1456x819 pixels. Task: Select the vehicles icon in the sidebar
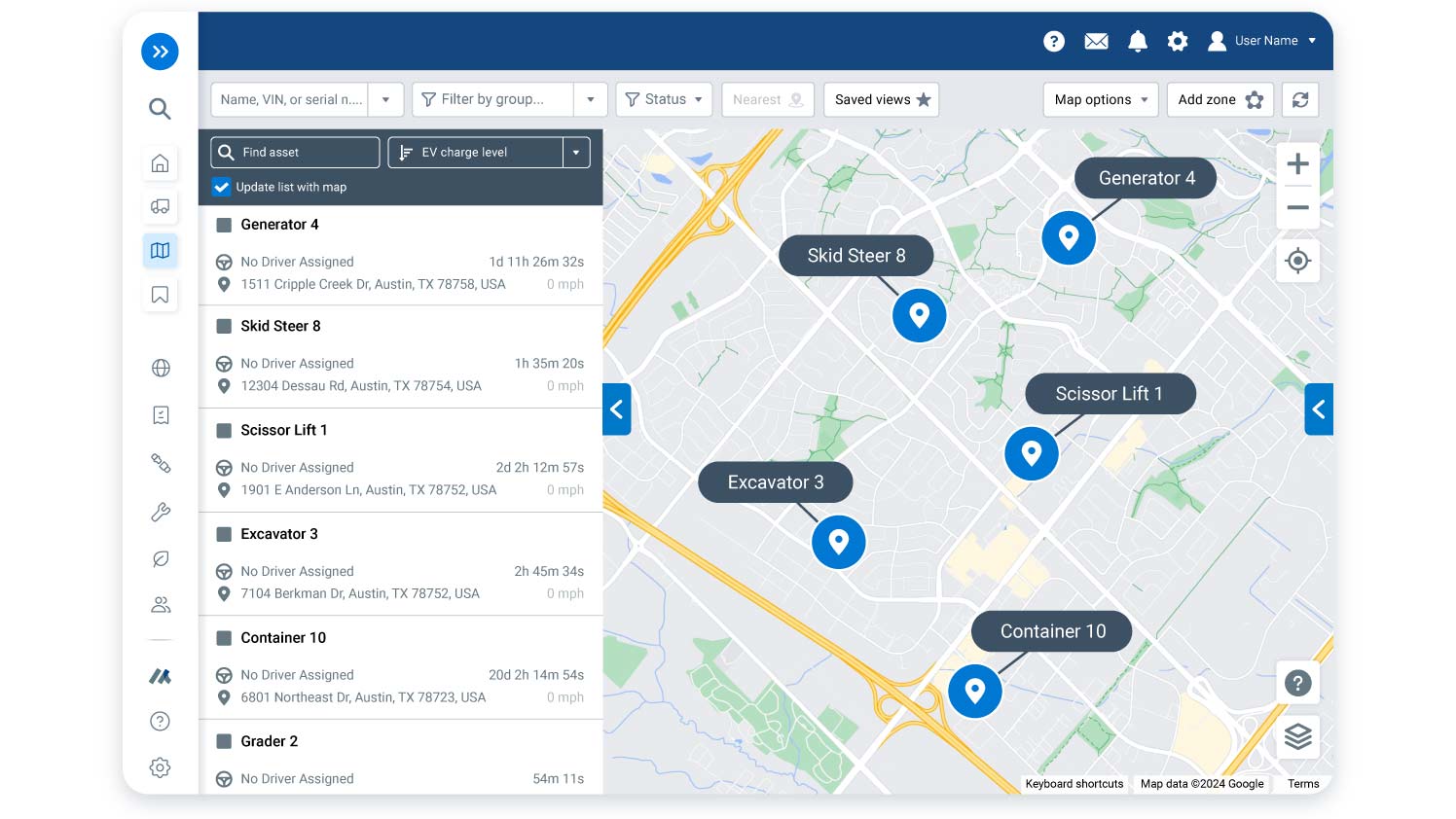pyautogui.click(x=160, y=206)
